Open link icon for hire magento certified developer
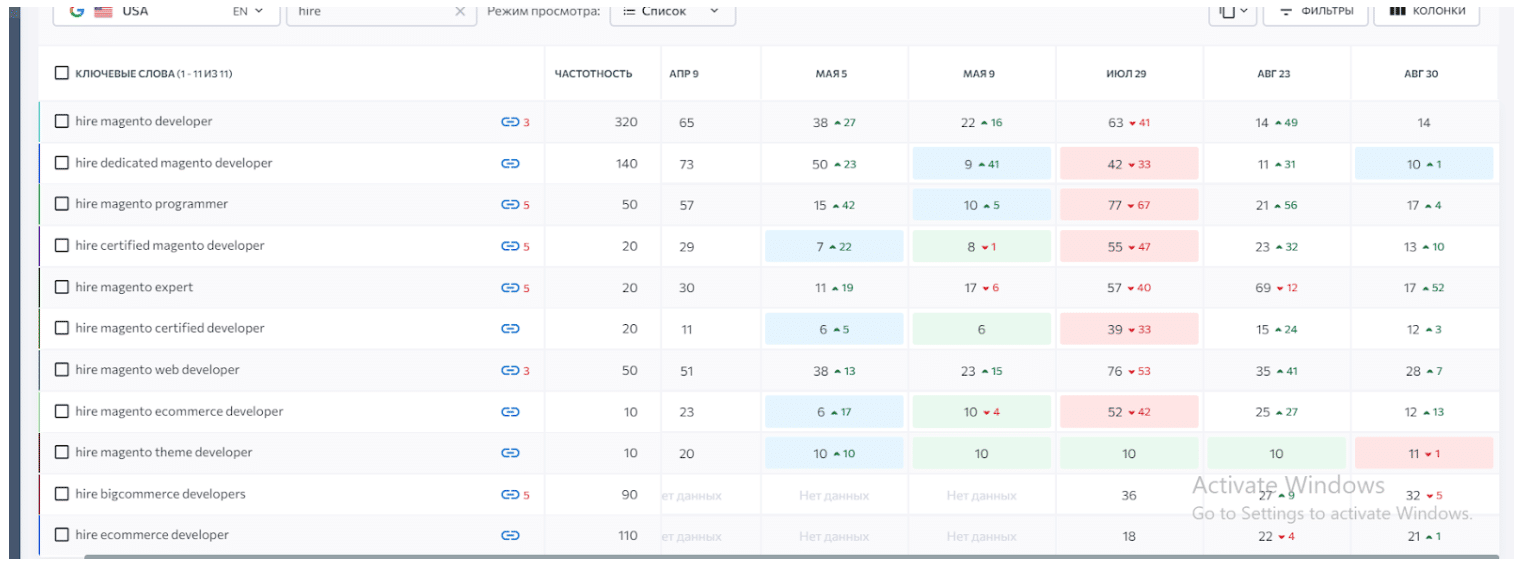Screen dimensions: 1518x574 pyautogui.click(x=510, y=328)
